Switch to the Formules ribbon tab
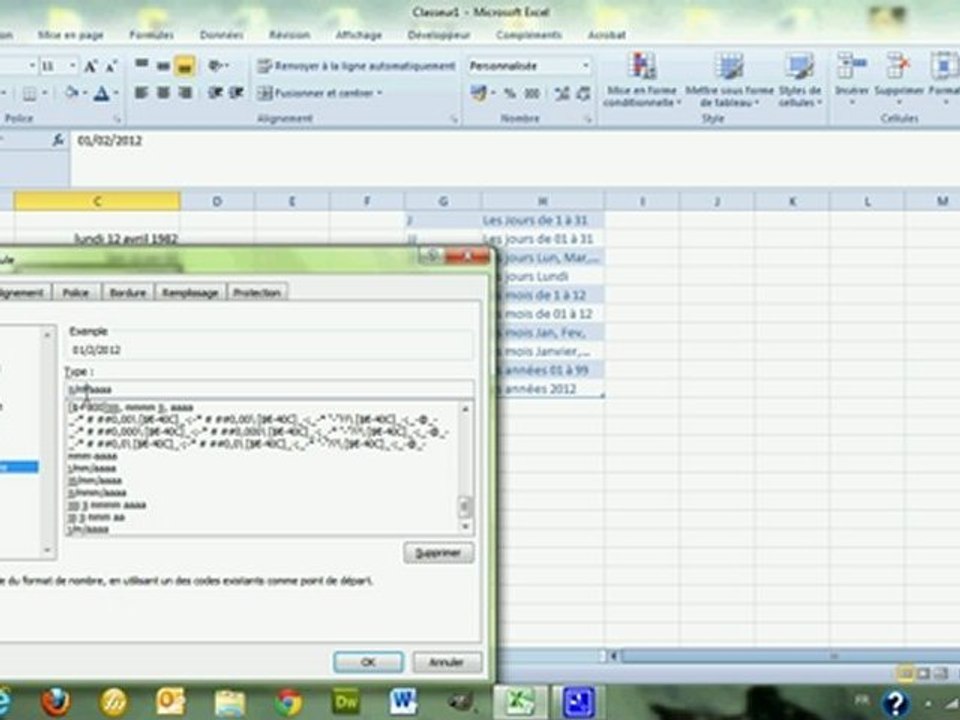960x720 pixels. coord(151,35)
